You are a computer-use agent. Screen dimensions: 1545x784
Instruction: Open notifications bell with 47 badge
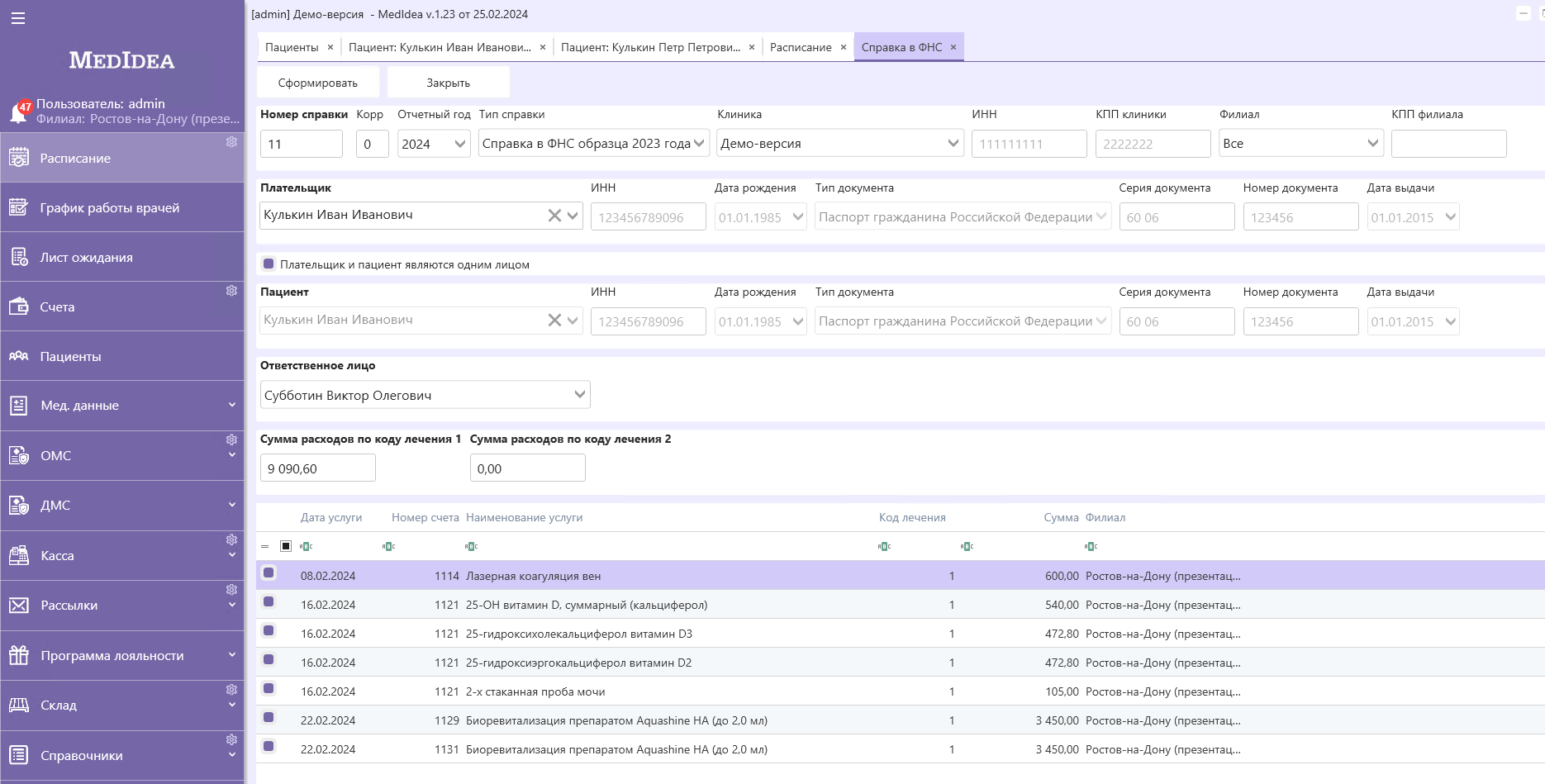[20, 111]
